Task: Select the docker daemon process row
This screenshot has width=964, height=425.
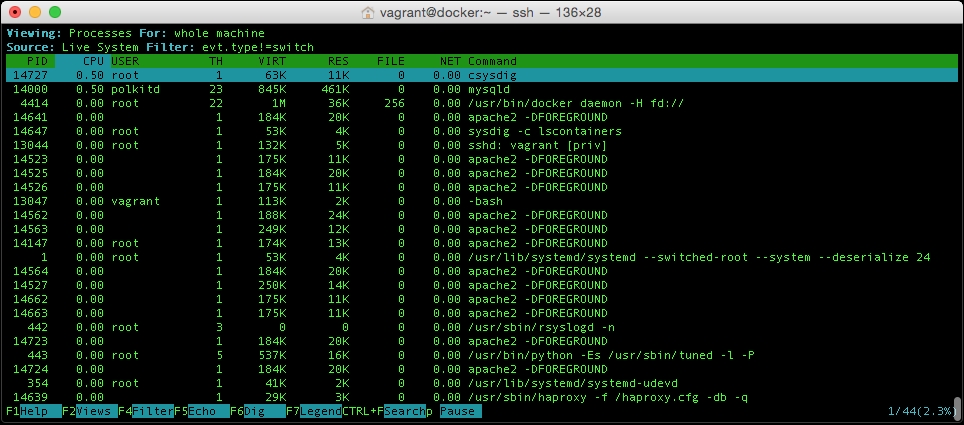Action: pos(482,103)
